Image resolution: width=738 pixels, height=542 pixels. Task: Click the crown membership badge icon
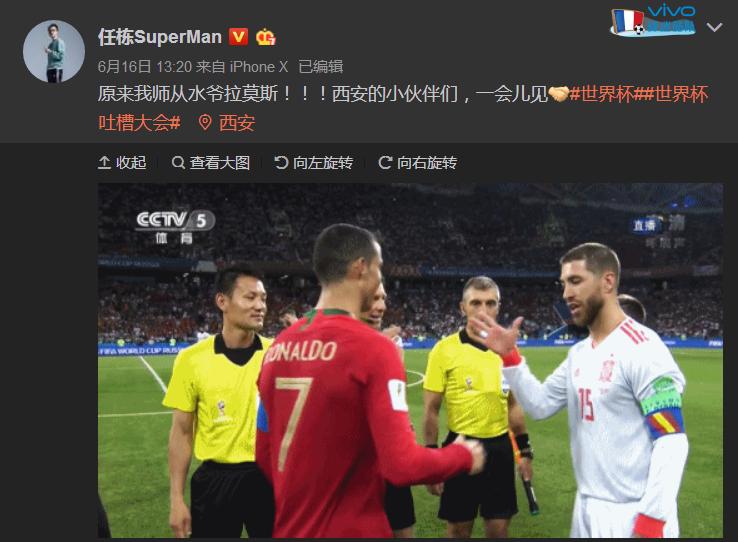pyautogui.click(x=265, y=37)
